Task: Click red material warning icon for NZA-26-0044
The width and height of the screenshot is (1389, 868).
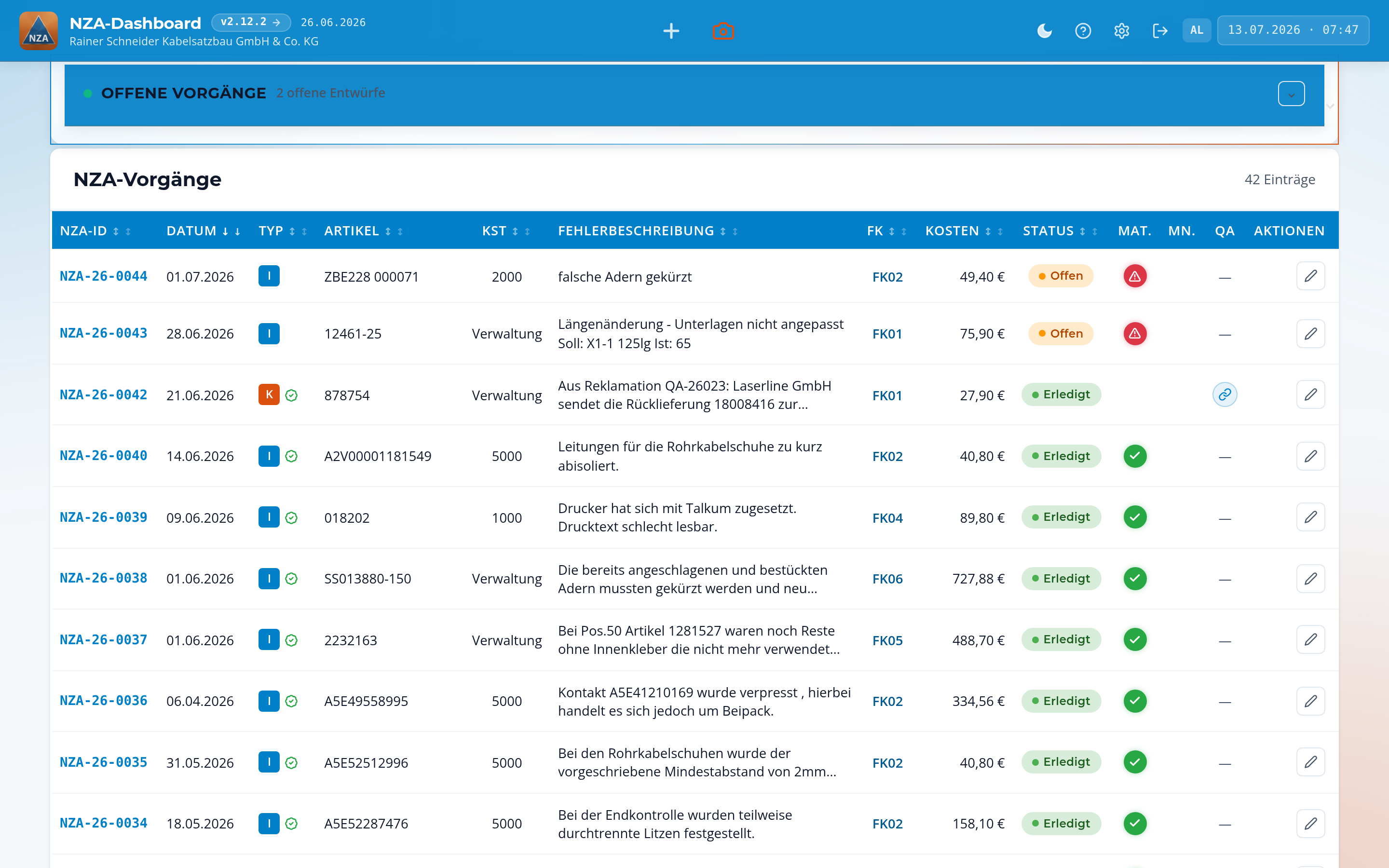Action: [x=1135, y=276]
